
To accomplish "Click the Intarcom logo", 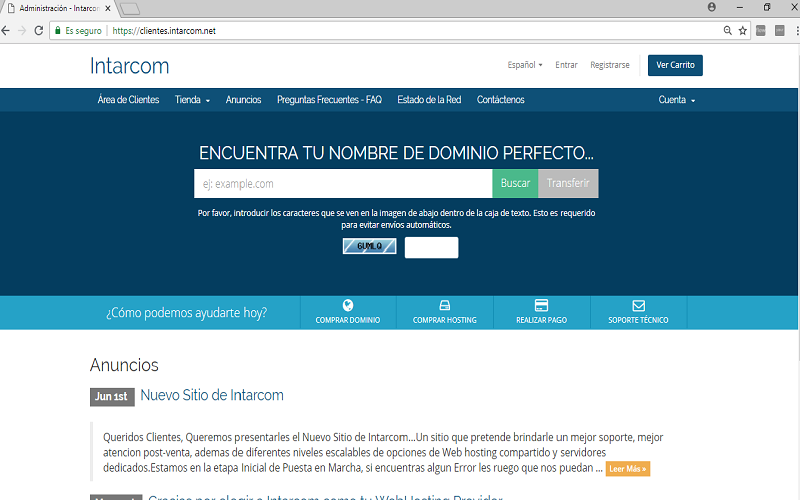I will pyautogui.click(x=130, y=66).
